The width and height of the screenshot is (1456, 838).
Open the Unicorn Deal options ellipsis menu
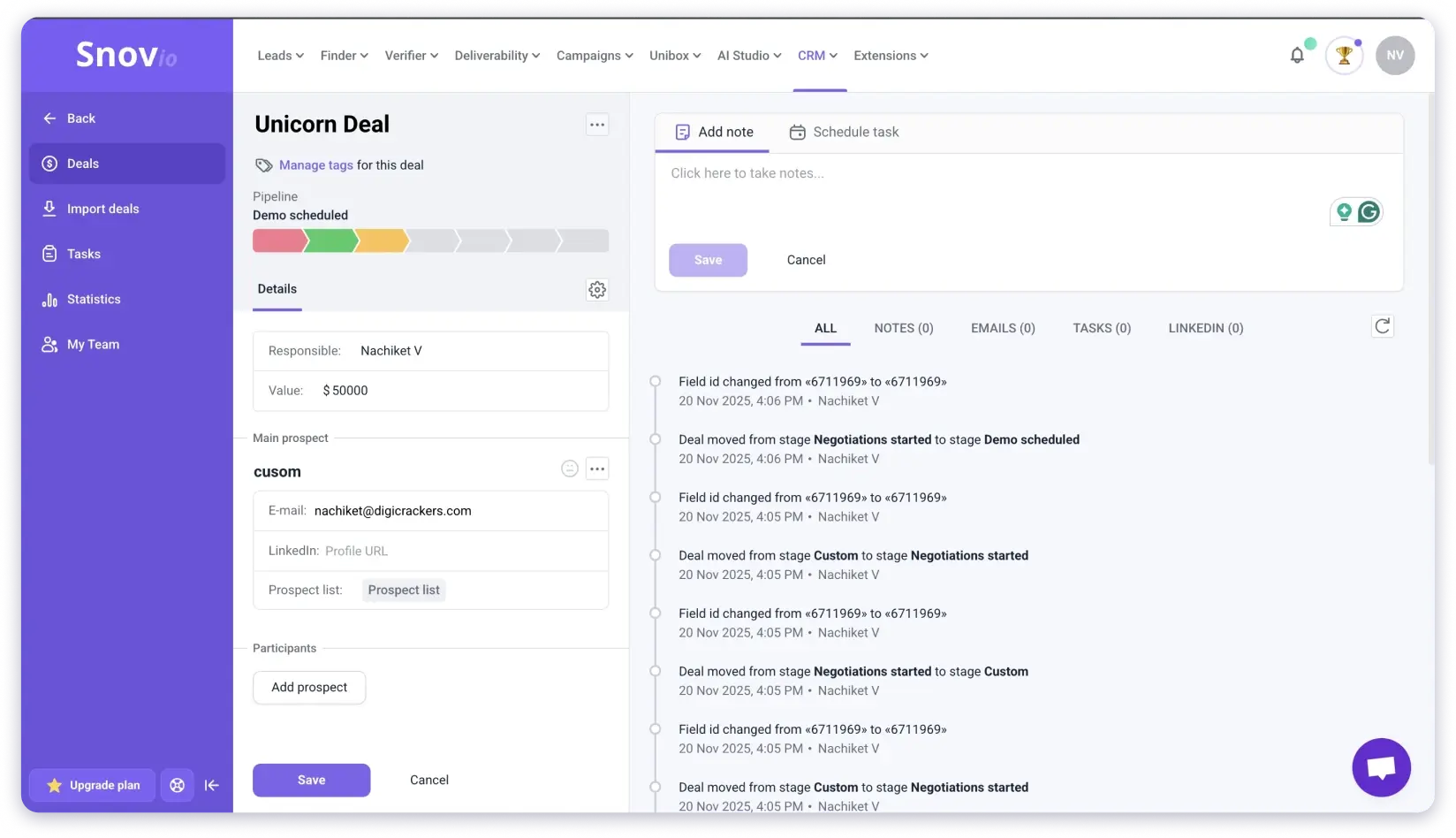pos(597,125)
